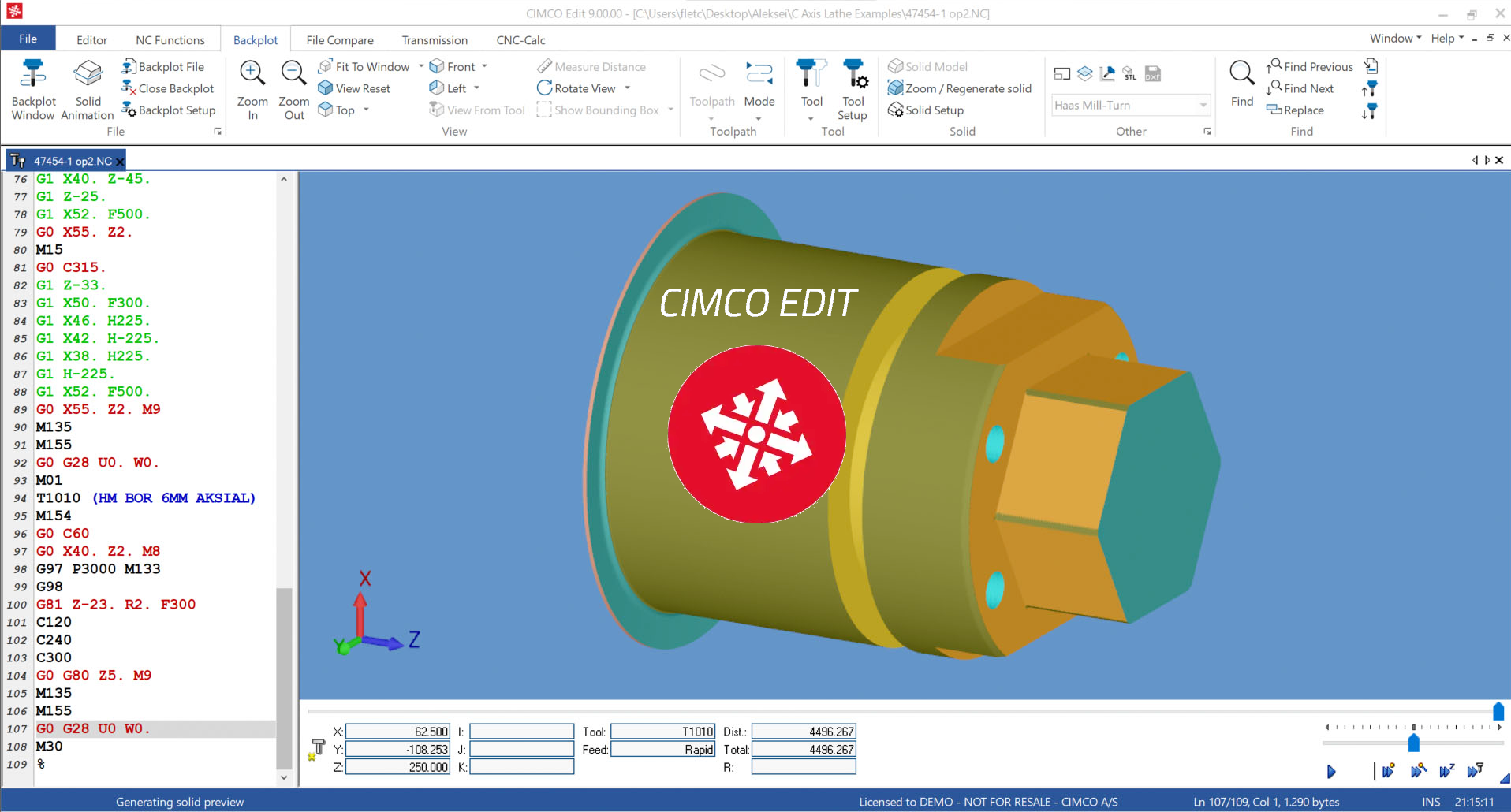Open the Replace dialog

(1295, 110)
